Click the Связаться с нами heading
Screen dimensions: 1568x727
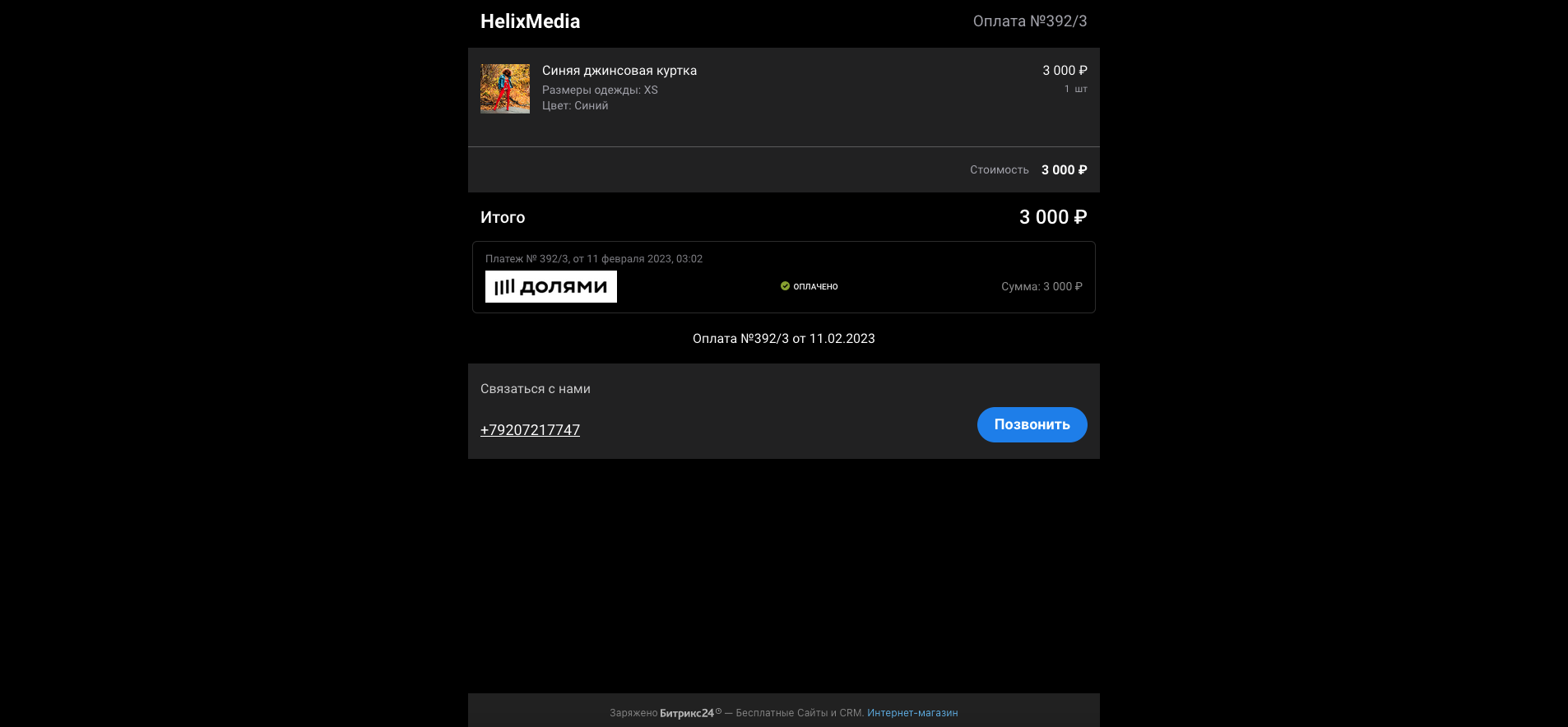click(536, 389)
